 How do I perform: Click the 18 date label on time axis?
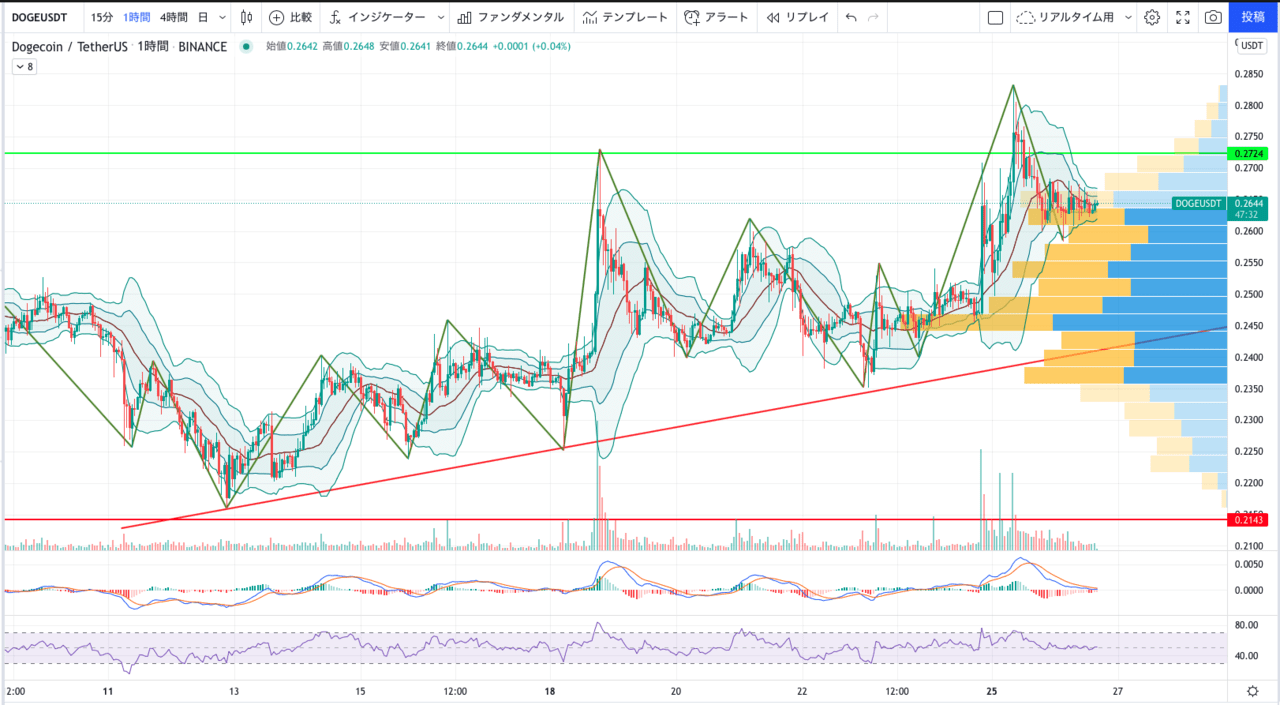pos(550,691)
